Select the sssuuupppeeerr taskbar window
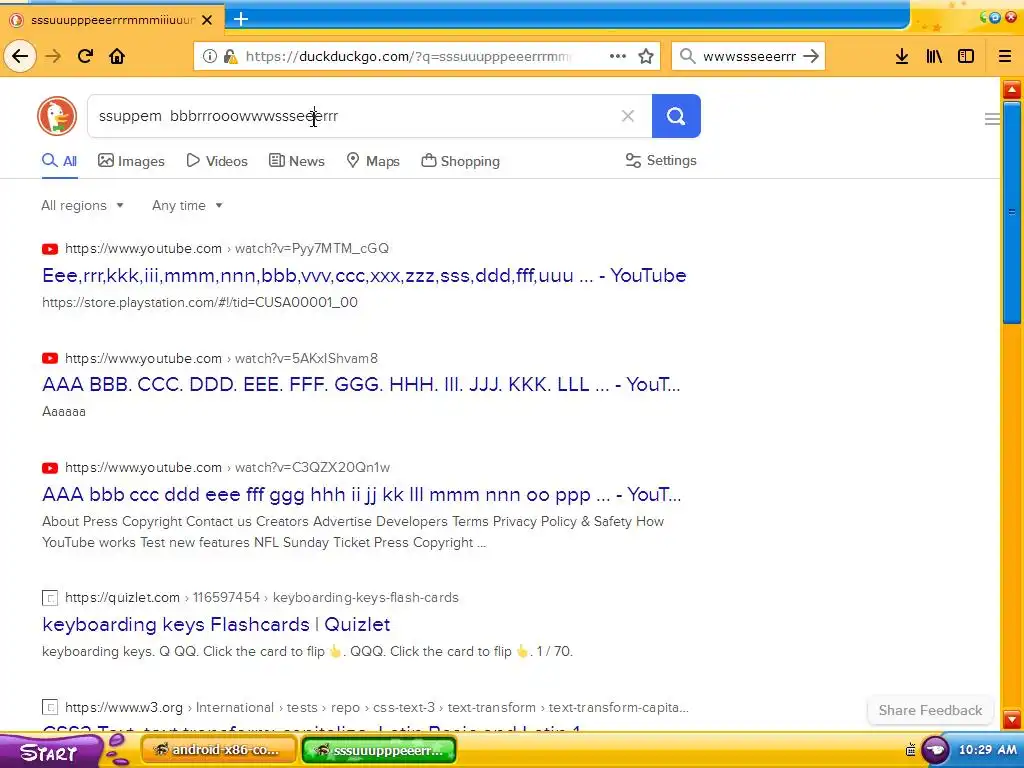Viewport: 1024px width, 768px height. pos(379,750)
